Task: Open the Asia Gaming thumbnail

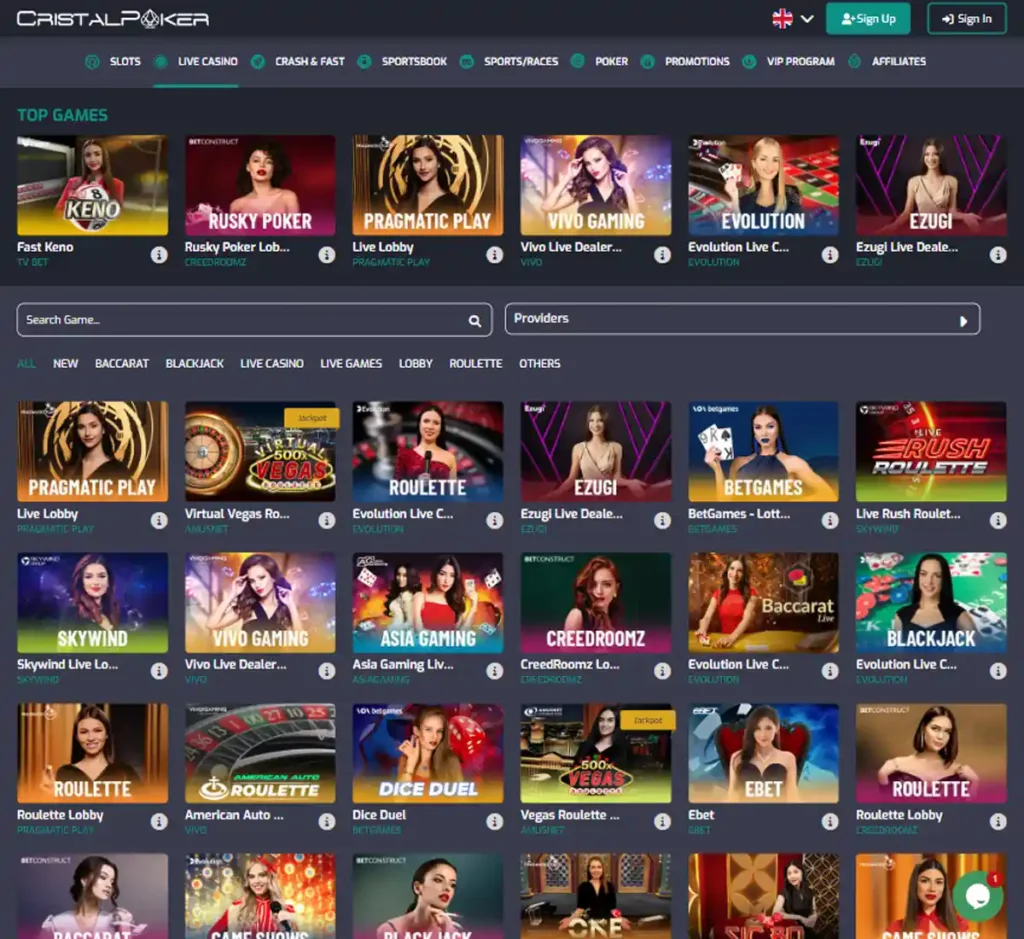Action: (x=428, y=603)
